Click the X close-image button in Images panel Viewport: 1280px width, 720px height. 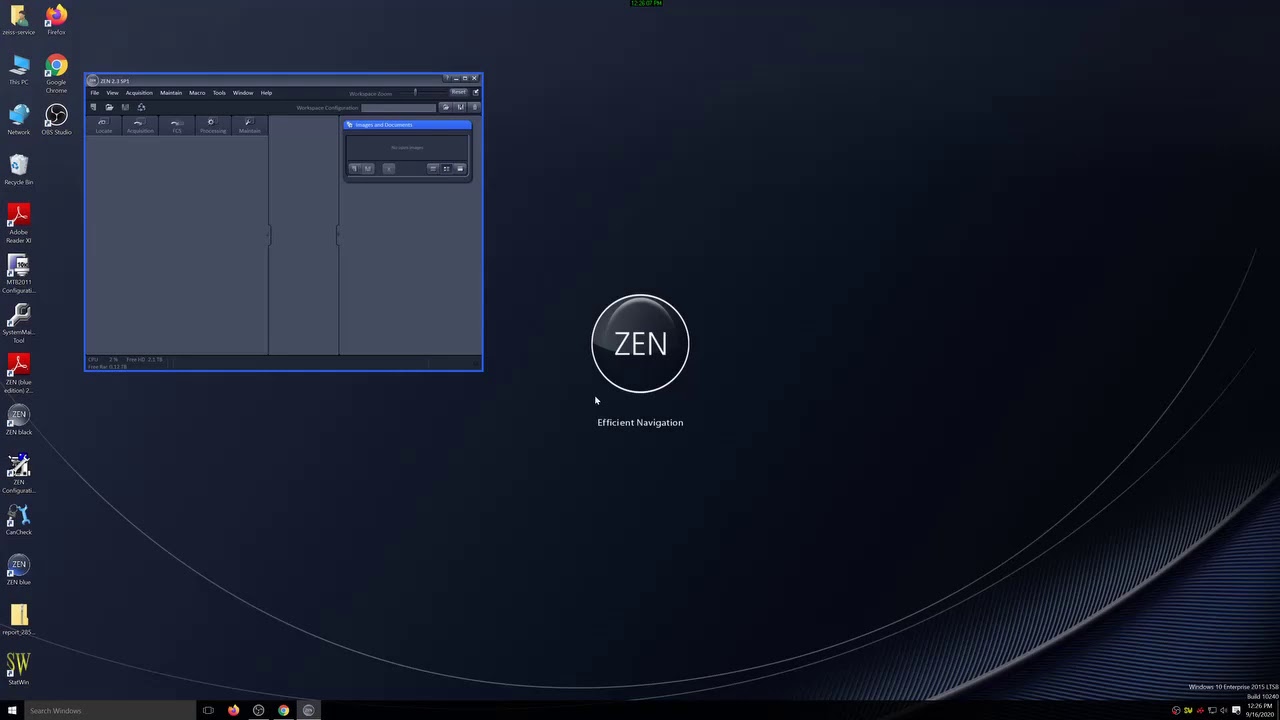tap(389, 169)
